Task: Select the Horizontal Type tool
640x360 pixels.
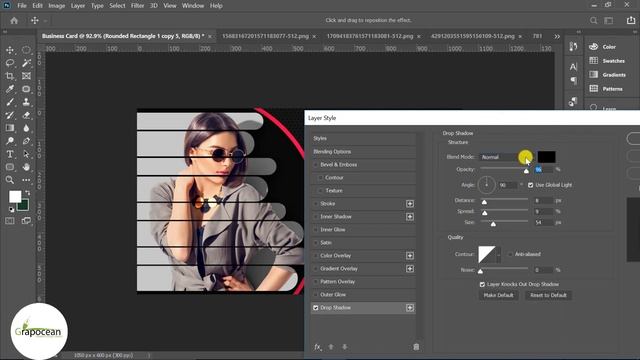Action: 10,154
